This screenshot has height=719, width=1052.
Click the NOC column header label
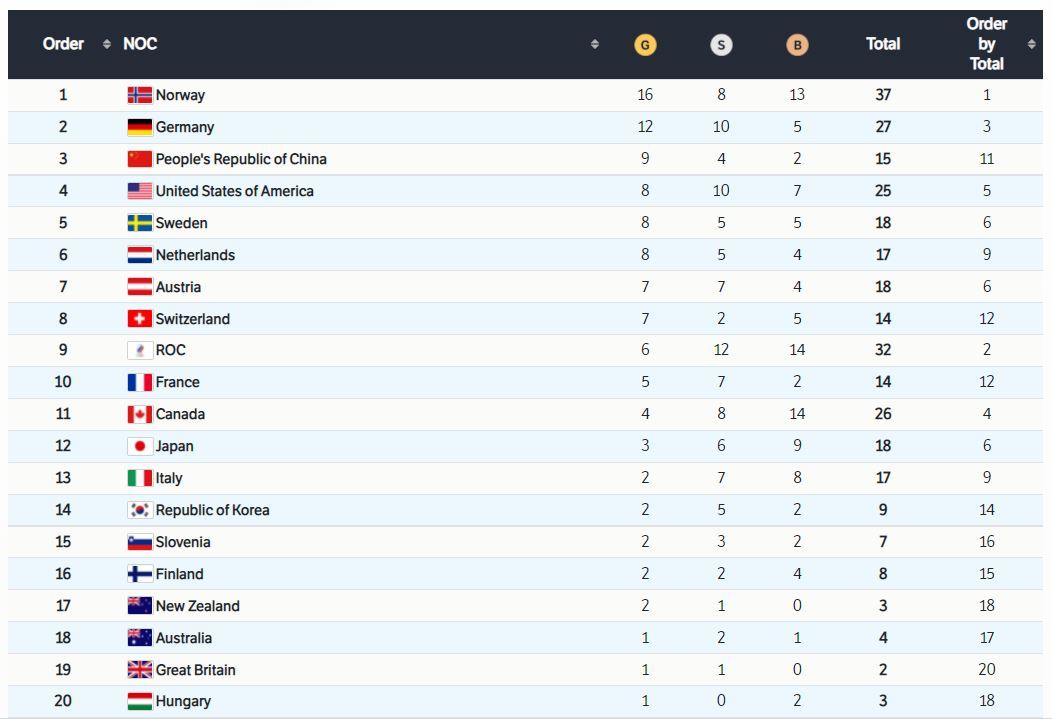pyautogui.click(x=140, y=45)
